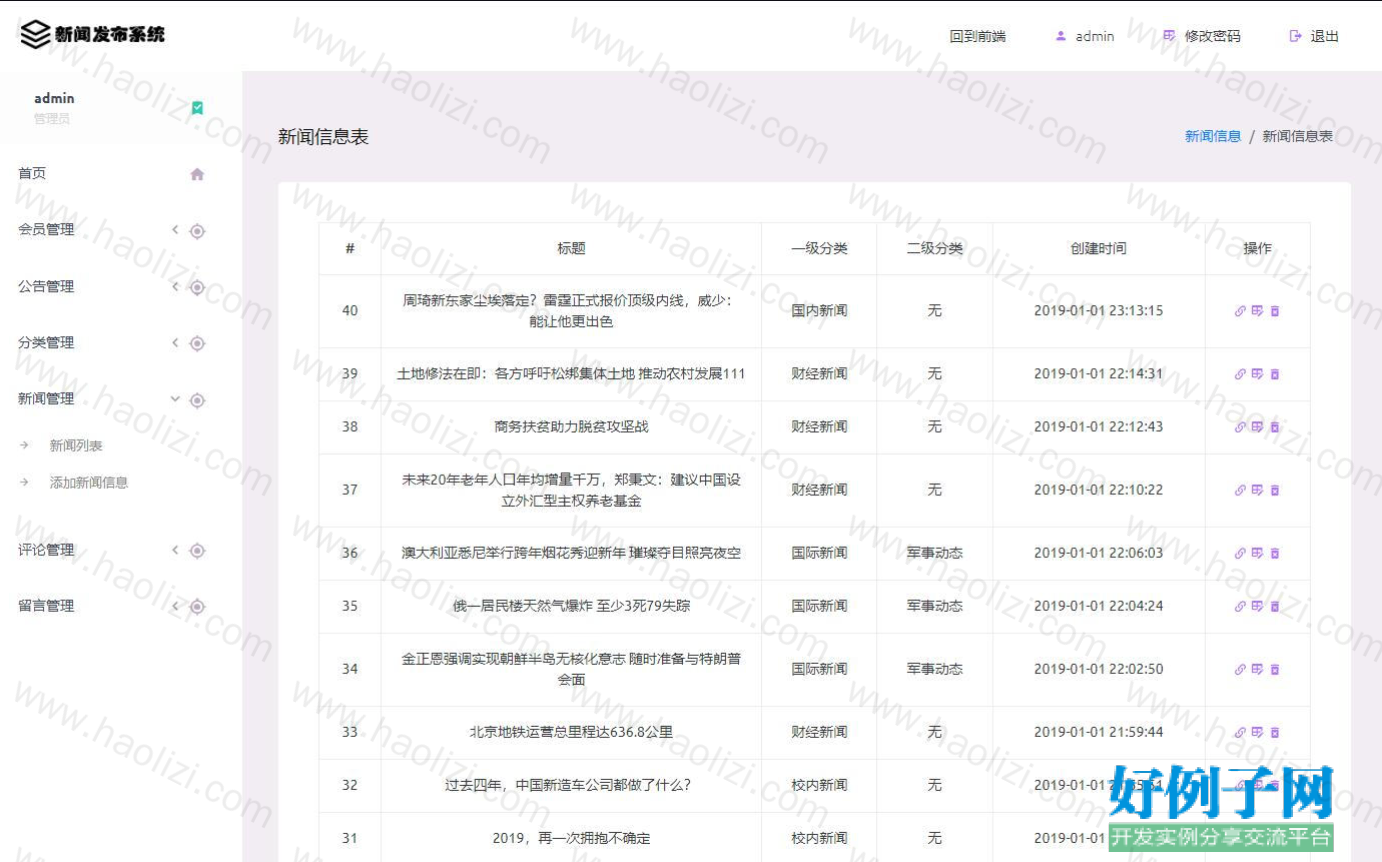Click 回到前端 link in header
Image resolution: width=1382 pixels, height=862 pixels.
[978, 36]
